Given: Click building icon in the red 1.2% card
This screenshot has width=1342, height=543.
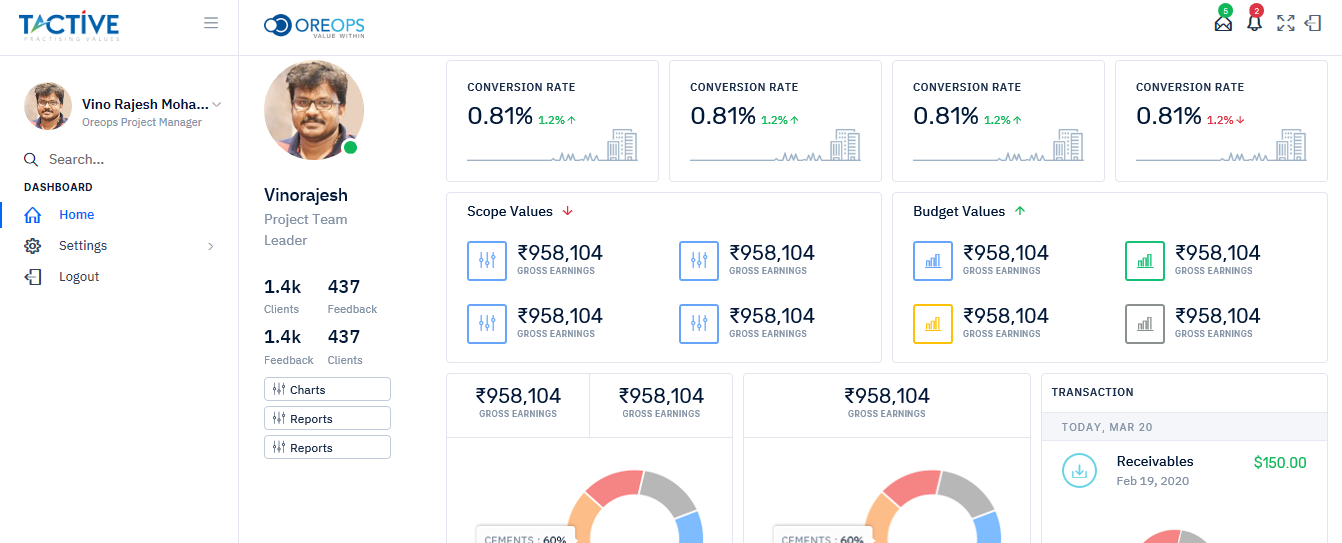Looking at the screenshot, I should point(1291,145).
